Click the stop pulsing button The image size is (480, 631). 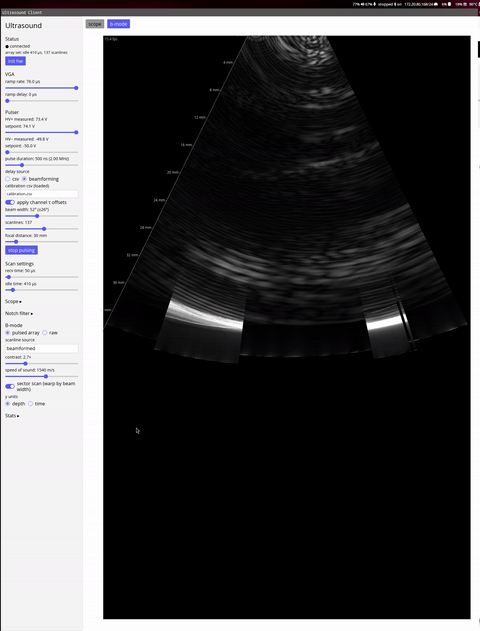click(21, 250)
